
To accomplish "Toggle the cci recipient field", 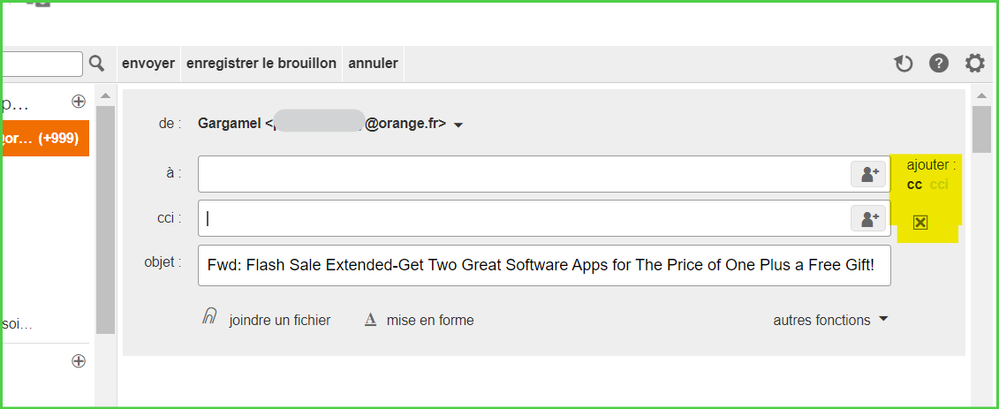I will [x=939, y=185].
